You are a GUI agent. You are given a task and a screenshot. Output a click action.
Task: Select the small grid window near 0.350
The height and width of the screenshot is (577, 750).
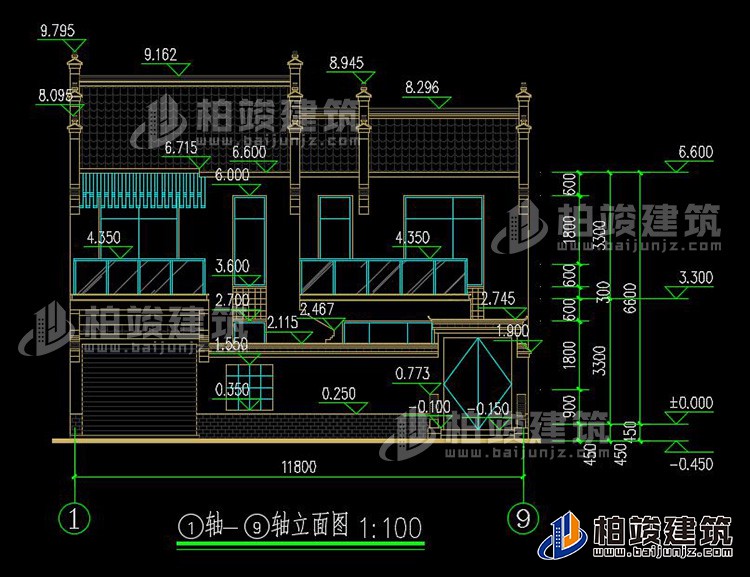pyautogui.click(x=257, y=387)
